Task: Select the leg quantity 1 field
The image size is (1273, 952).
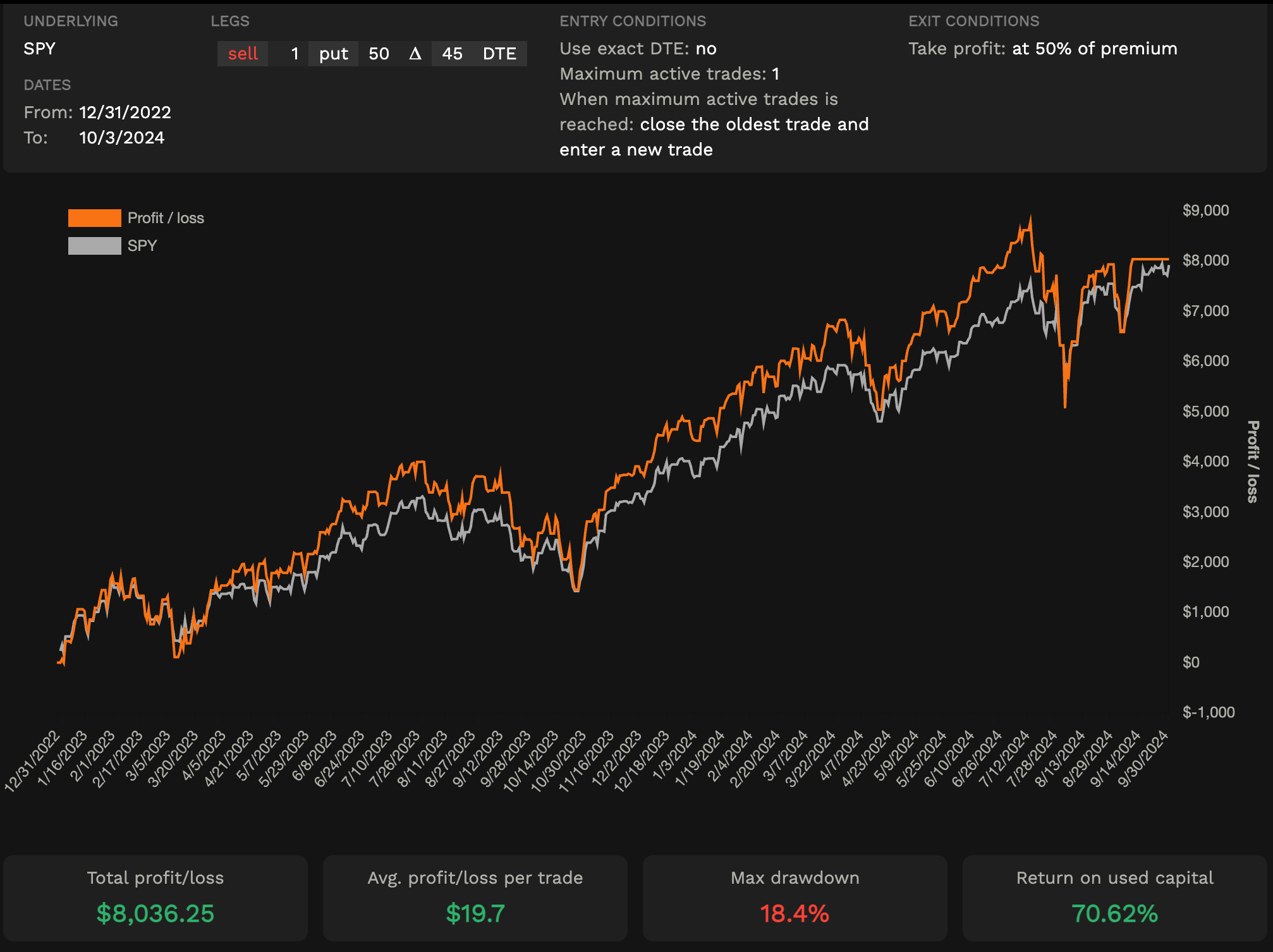Action: [x=295, y=54]
